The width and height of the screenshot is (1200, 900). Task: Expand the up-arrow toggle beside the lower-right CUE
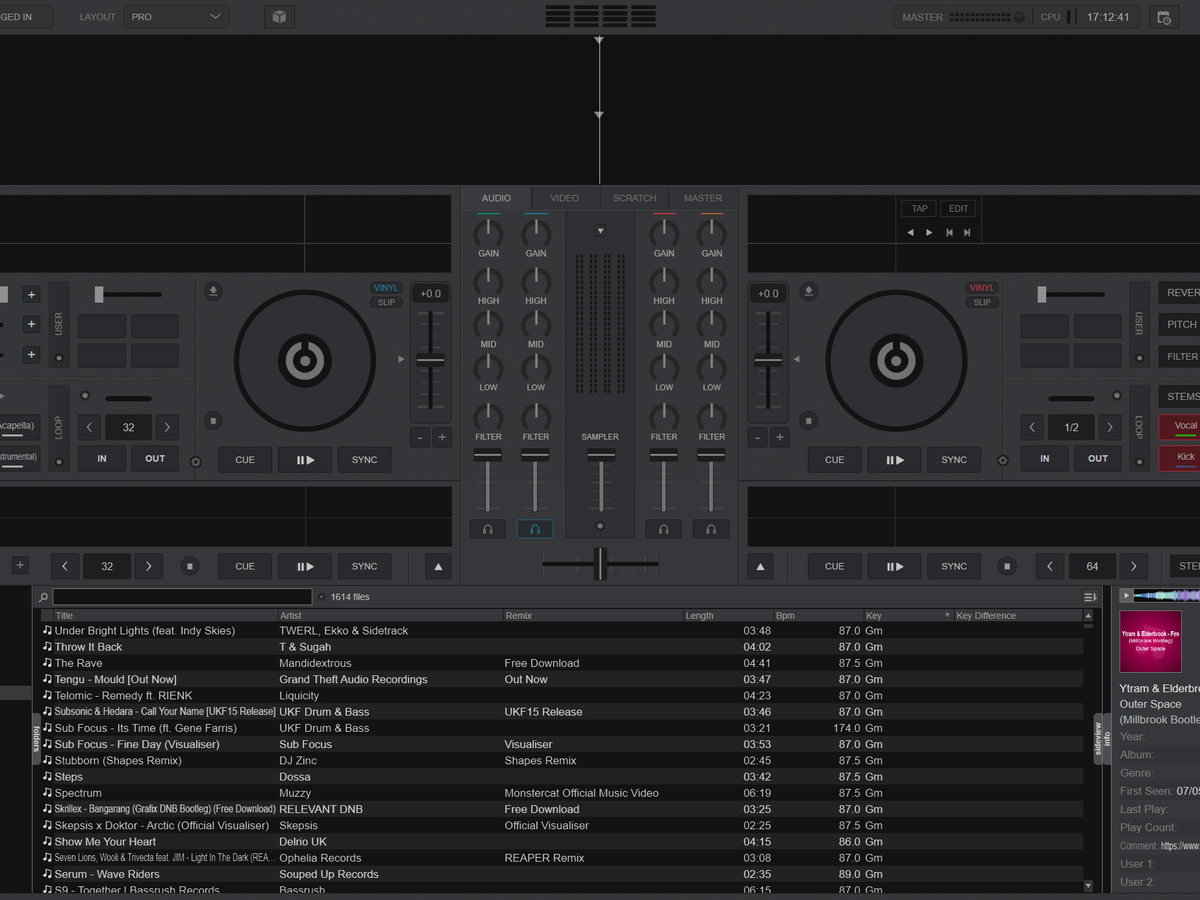[761, 567]
